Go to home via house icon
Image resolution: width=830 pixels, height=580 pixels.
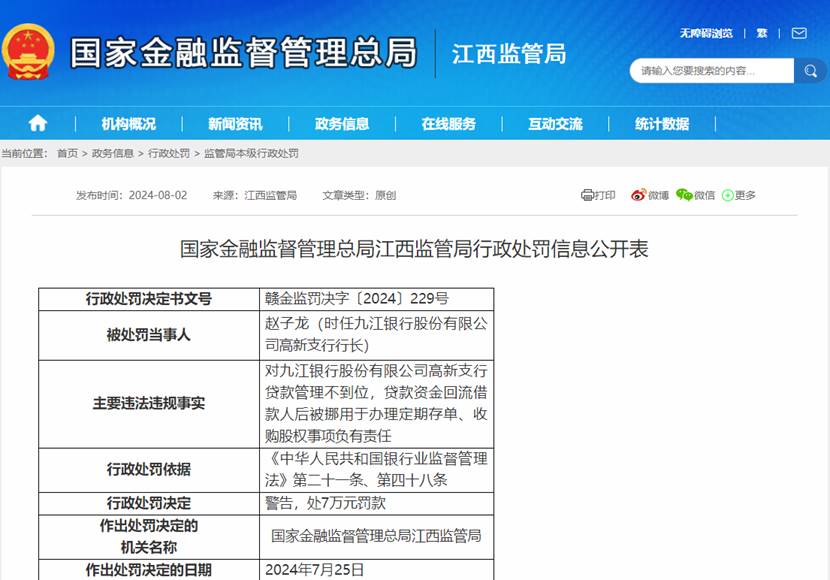pyautogui.click(x=38, y=124)
